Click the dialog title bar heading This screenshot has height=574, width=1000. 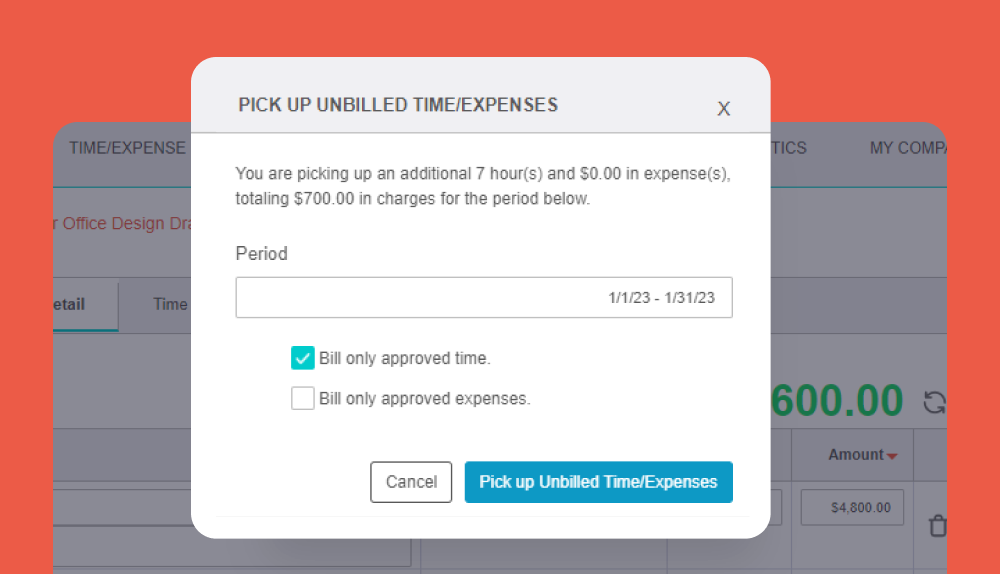(x=398, y=105)
